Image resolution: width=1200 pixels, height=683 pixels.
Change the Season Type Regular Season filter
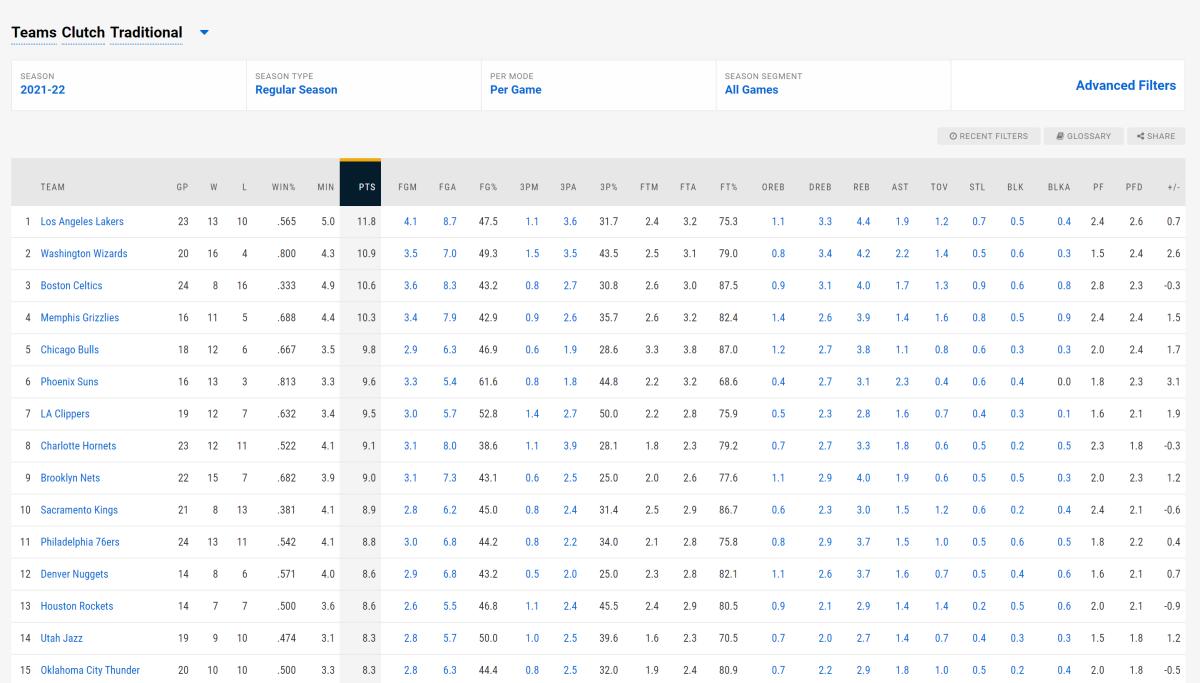click(x=363, y=83)
